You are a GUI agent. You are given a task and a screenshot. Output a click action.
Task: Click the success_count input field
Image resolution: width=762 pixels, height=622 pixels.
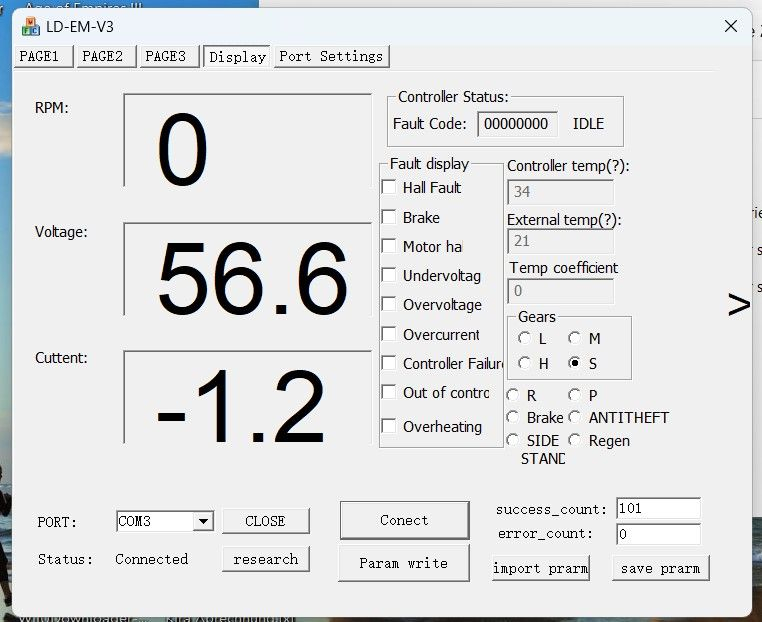click(657, 509)
